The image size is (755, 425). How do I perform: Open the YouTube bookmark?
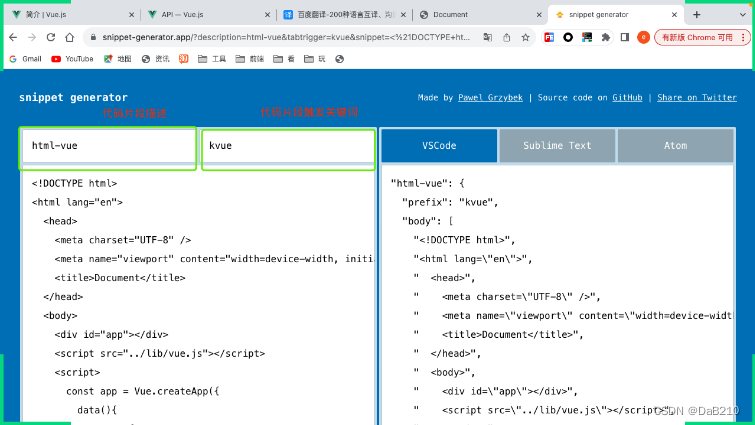click(72, 59)
